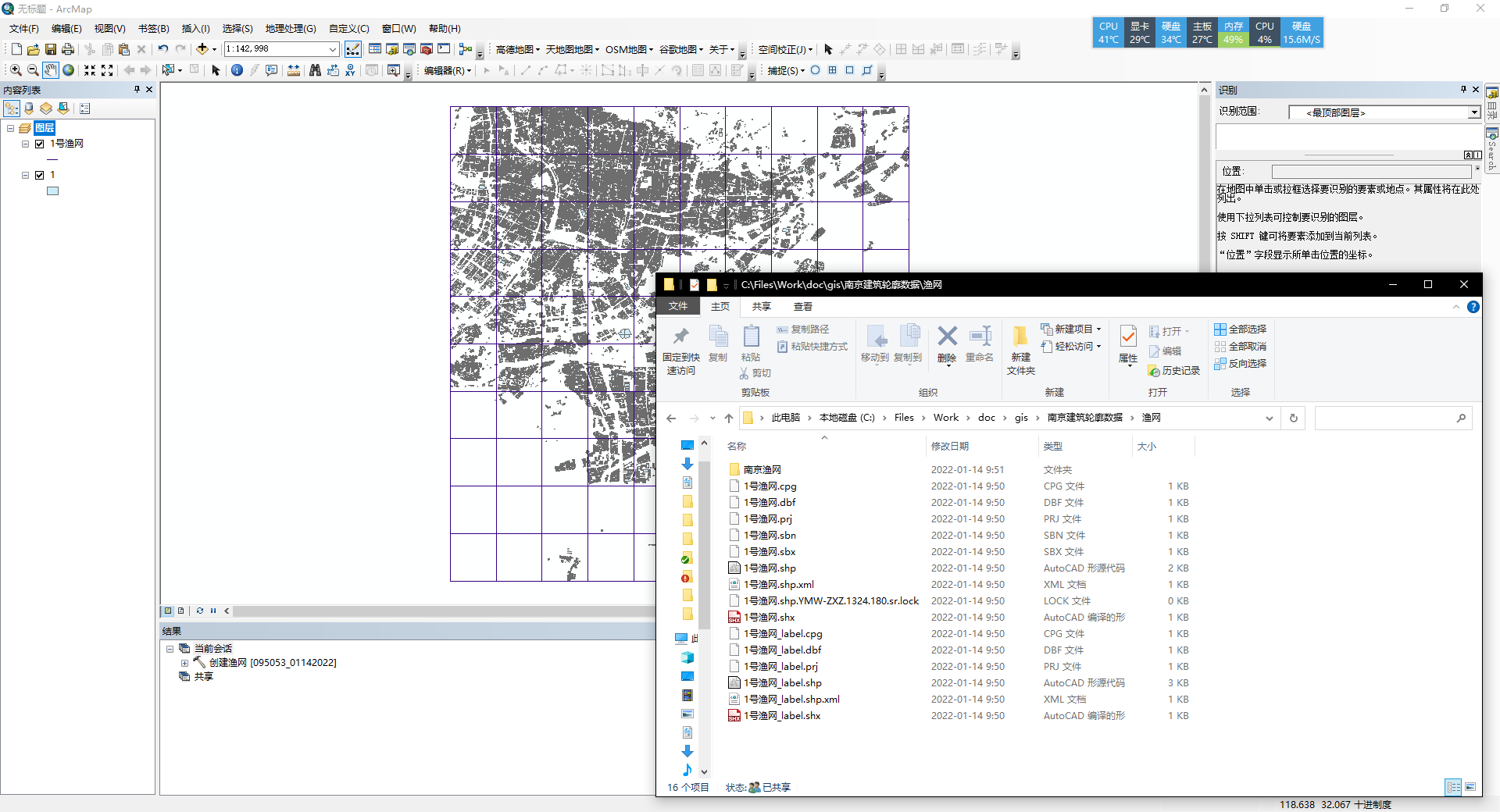The image size is (1500, 812).
Task: Click the List By Visibility icon
Action: click(x=46, y=109)
